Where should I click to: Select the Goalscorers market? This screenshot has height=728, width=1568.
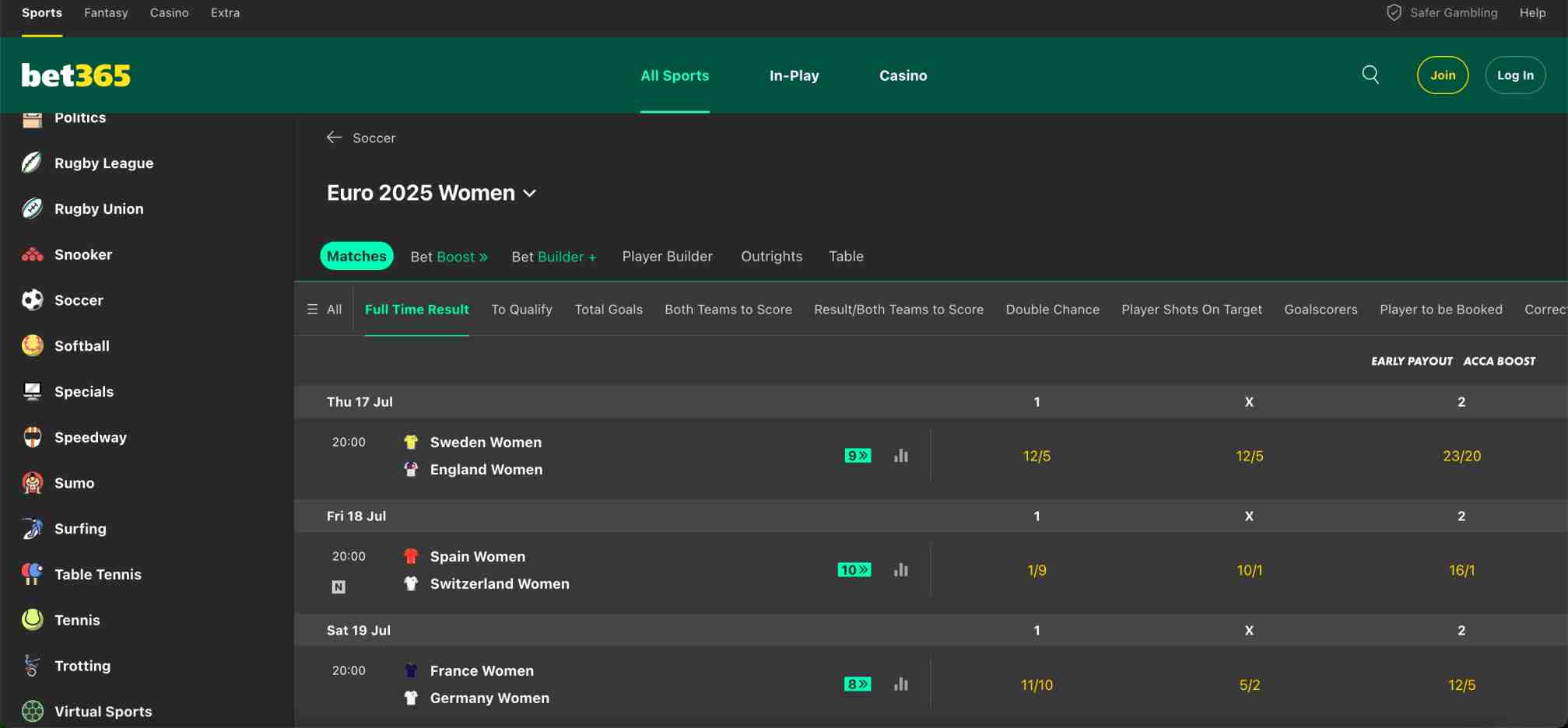click(x=1321, y=310)
